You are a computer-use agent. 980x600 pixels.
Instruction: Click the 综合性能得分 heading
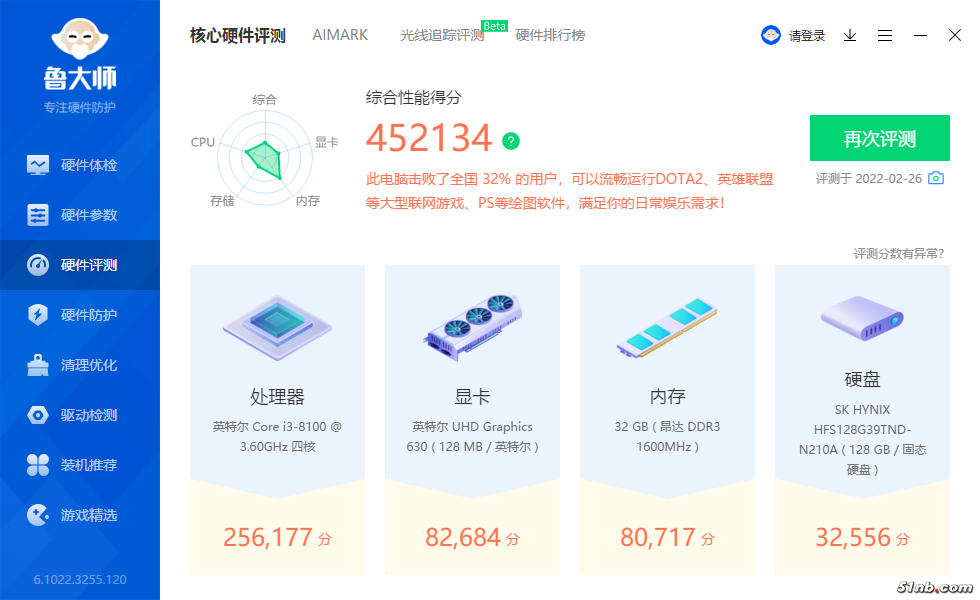(414, 98)
